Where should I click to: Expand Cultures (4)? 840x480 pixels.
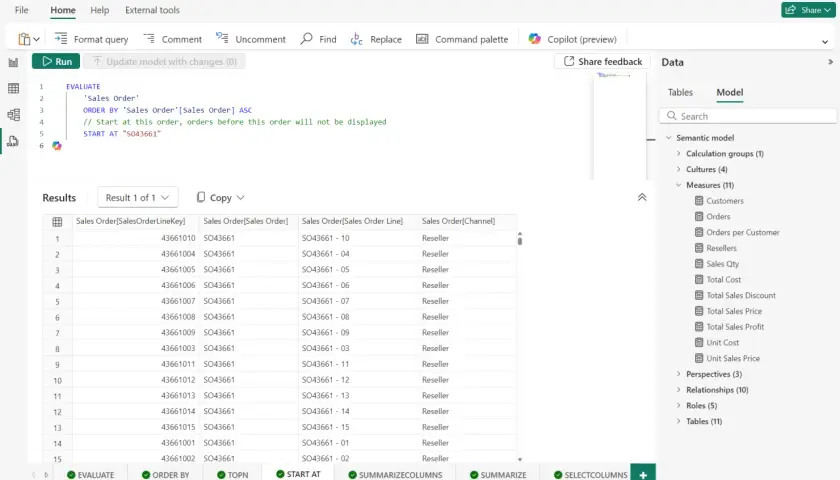click(x=679, y=169)
